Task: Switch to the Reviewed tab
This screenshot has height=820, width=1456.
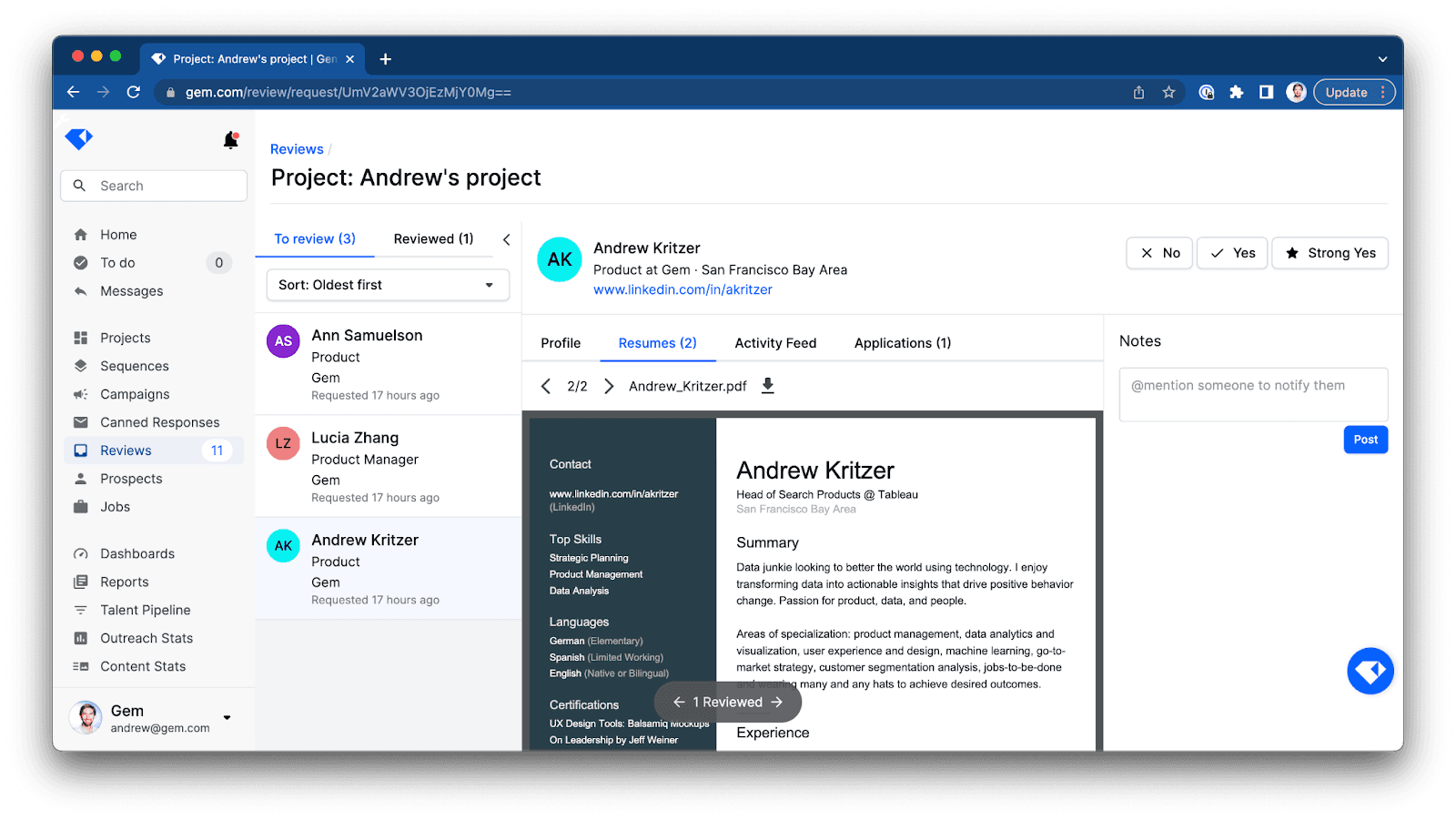Action: (434, 238)
